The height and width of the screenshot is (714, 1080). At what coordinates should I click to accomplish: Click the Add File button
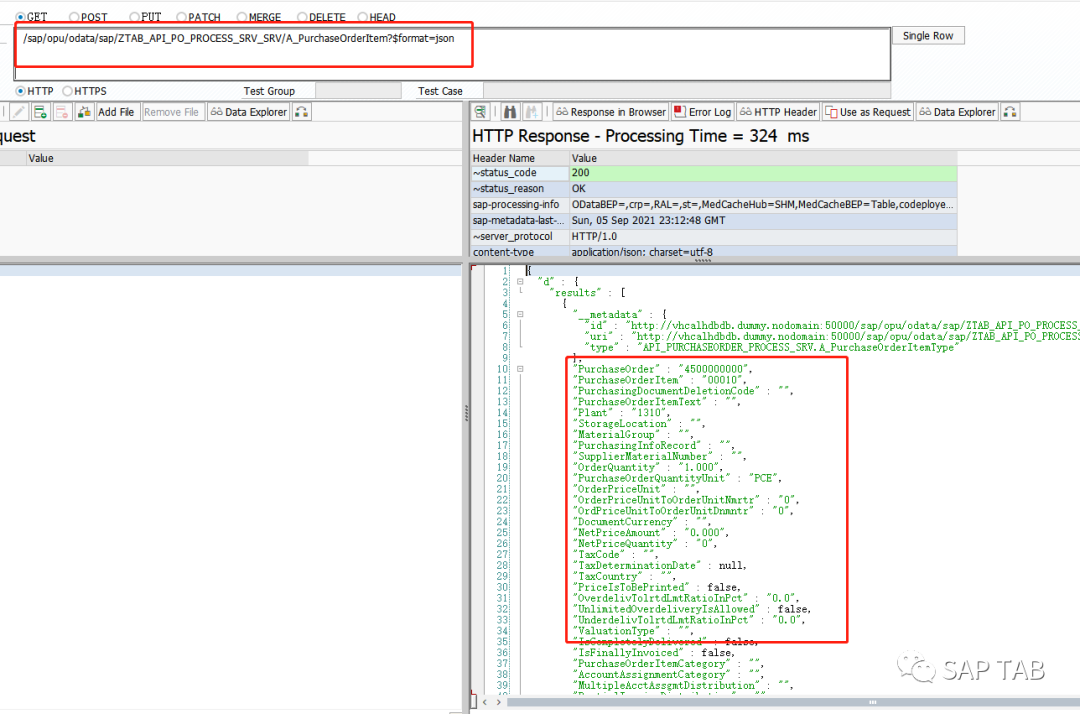[116, 112]
